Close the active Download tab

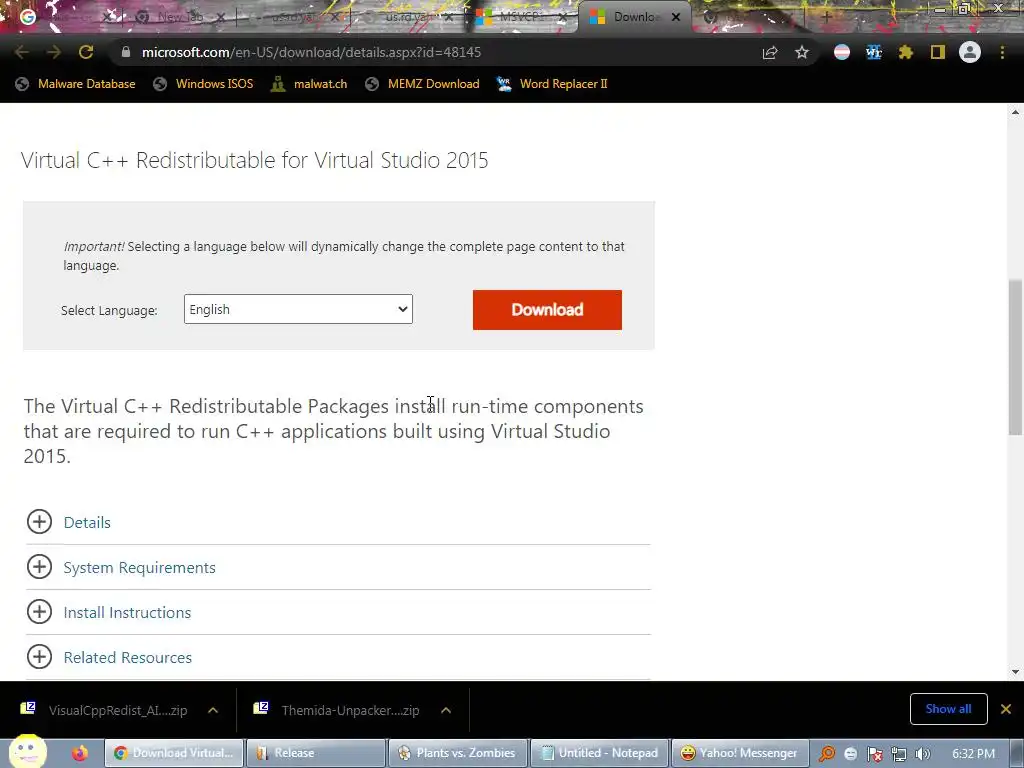(676, 17)
